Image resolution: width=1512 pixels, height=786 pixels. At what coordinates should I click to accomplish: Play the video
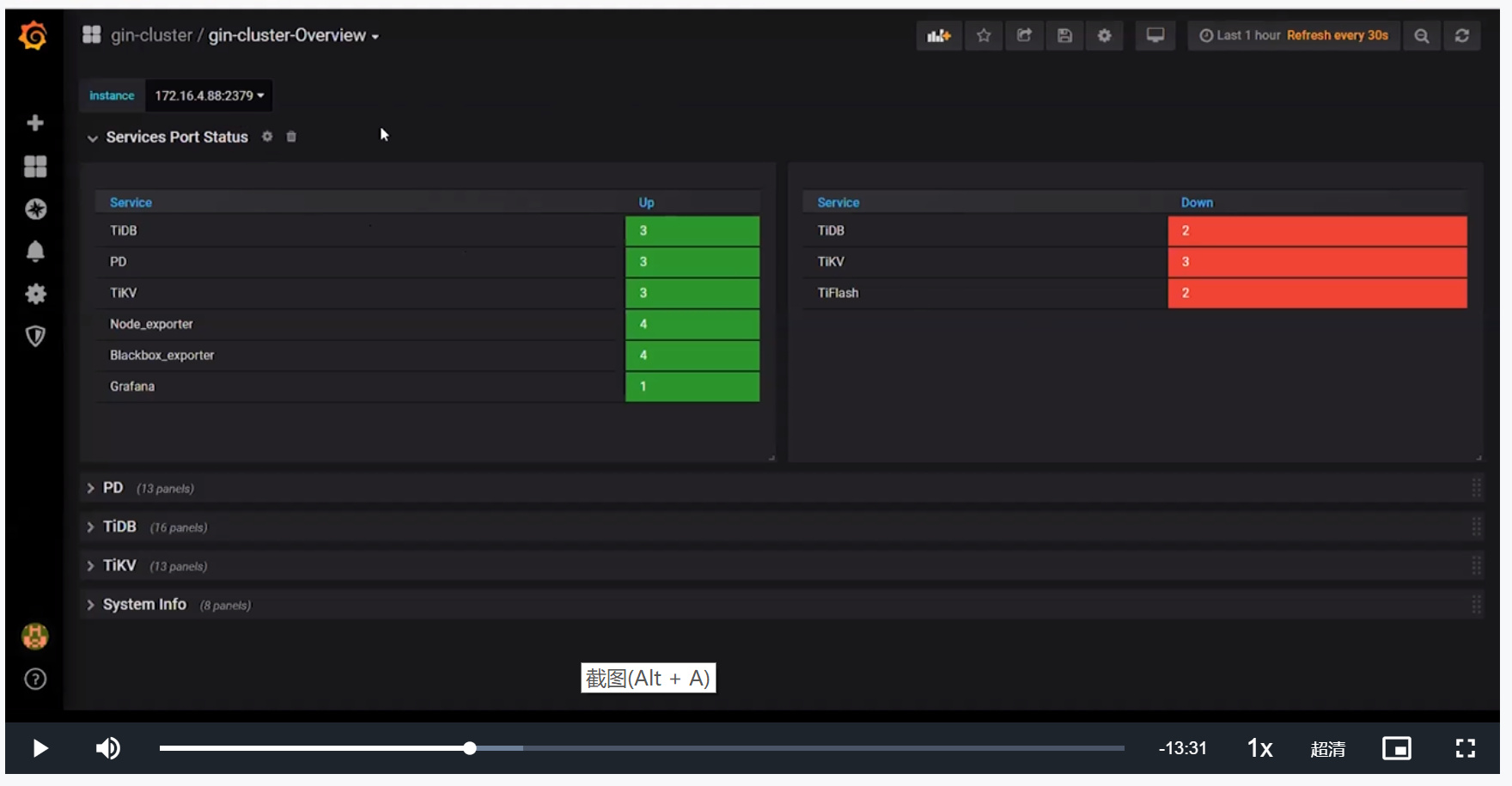40,748
